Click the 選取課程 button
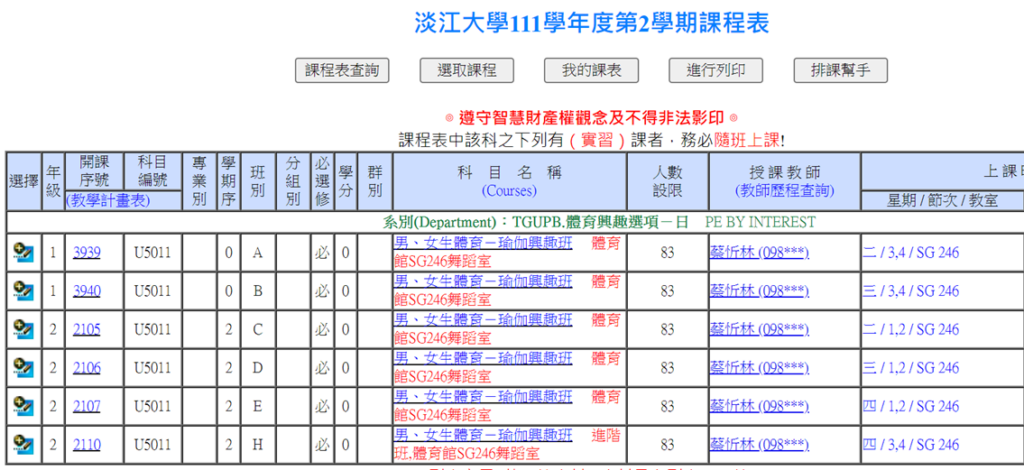The image size is (1024, 470). click(467, 70)
